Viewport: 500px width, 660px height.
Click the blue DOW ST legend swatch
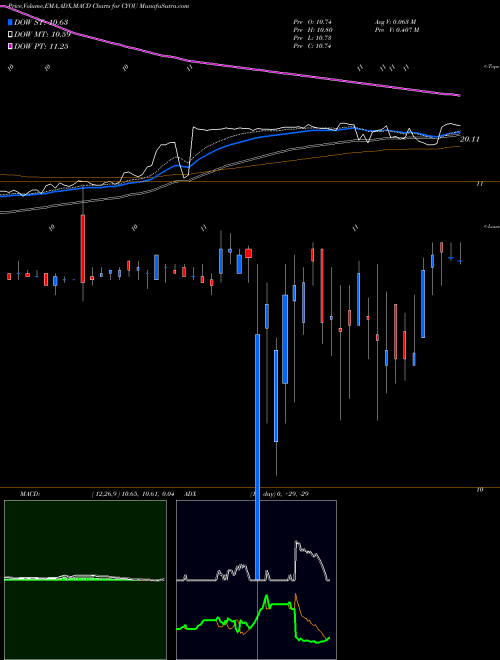coord(10,22)
